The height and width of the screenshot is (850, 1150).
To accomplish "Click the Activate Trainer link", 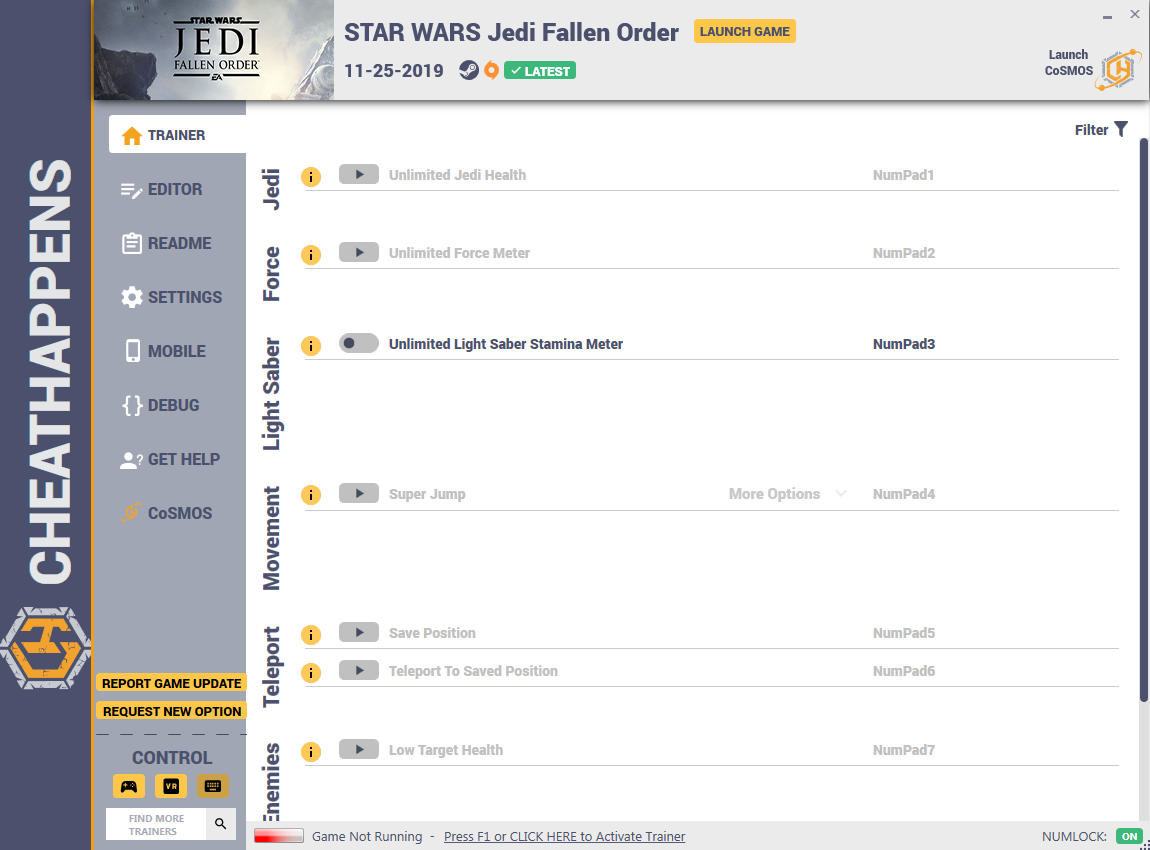I will (564, 836).
